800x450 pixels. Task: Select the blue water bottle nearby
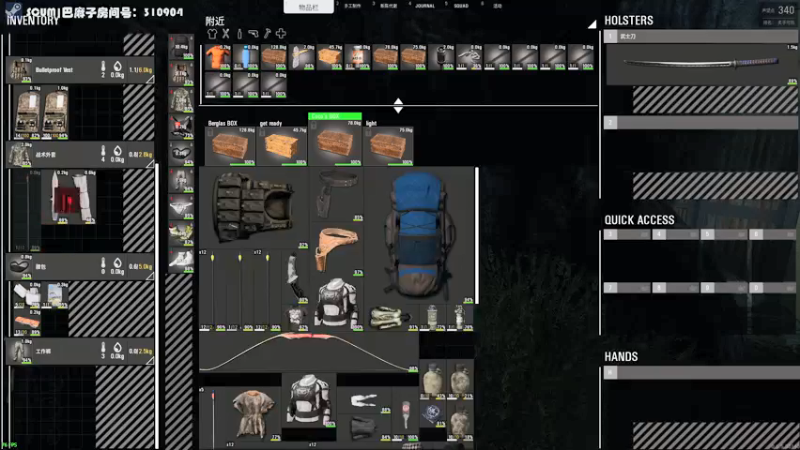pyautogui.click(x=245, y=57)
